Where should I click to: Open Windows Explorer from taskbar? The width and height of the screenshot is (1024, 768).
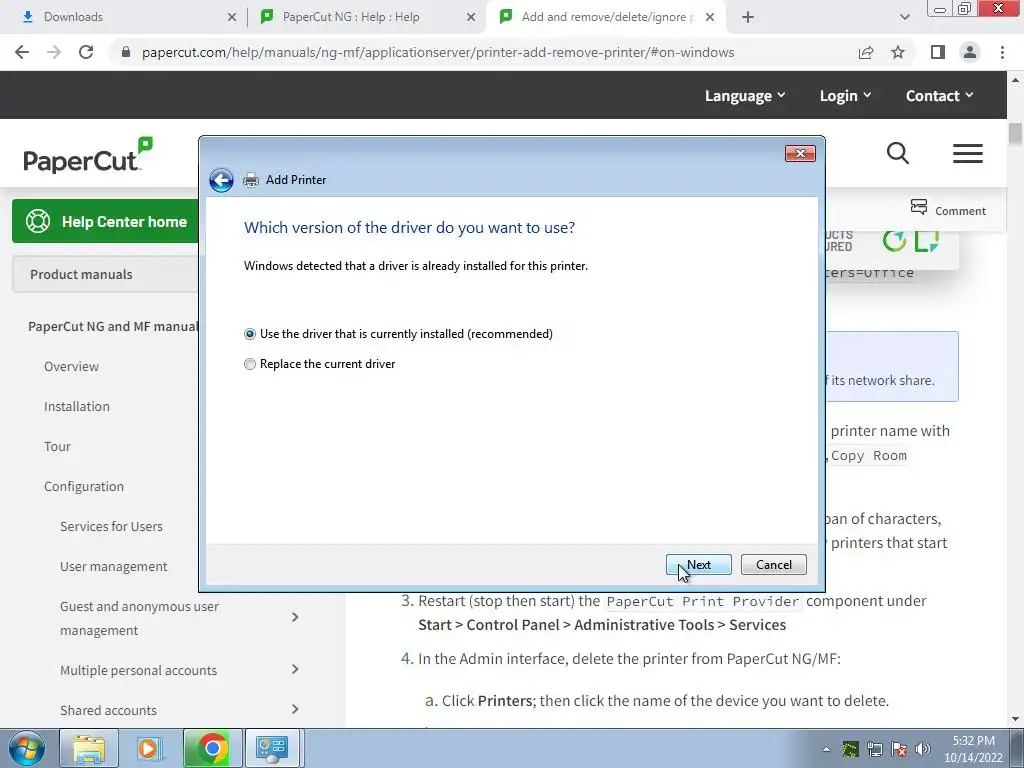click(x=89, y=748)
